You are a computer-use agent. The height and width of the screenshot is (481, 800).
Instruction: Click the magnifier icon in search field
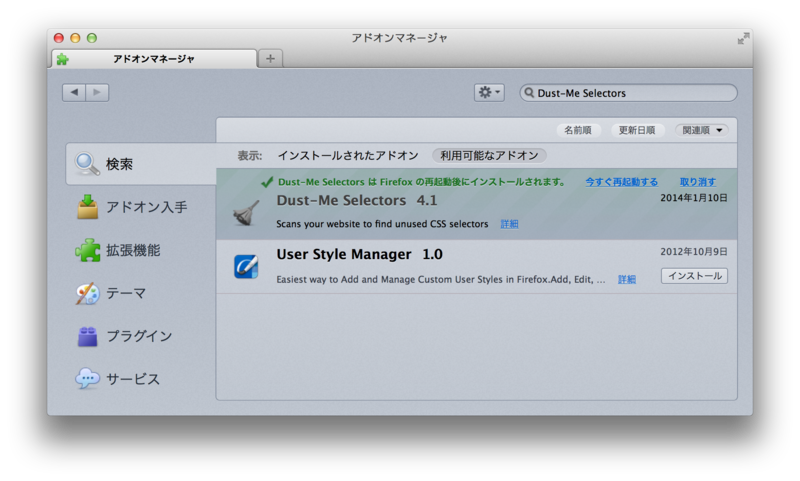tap(529, 92)
